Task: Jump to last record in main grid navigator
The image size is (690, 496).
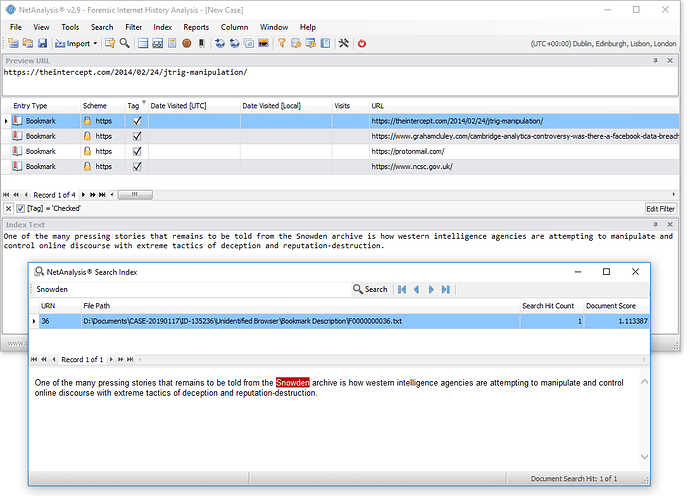Action: (x=102, y=195)
